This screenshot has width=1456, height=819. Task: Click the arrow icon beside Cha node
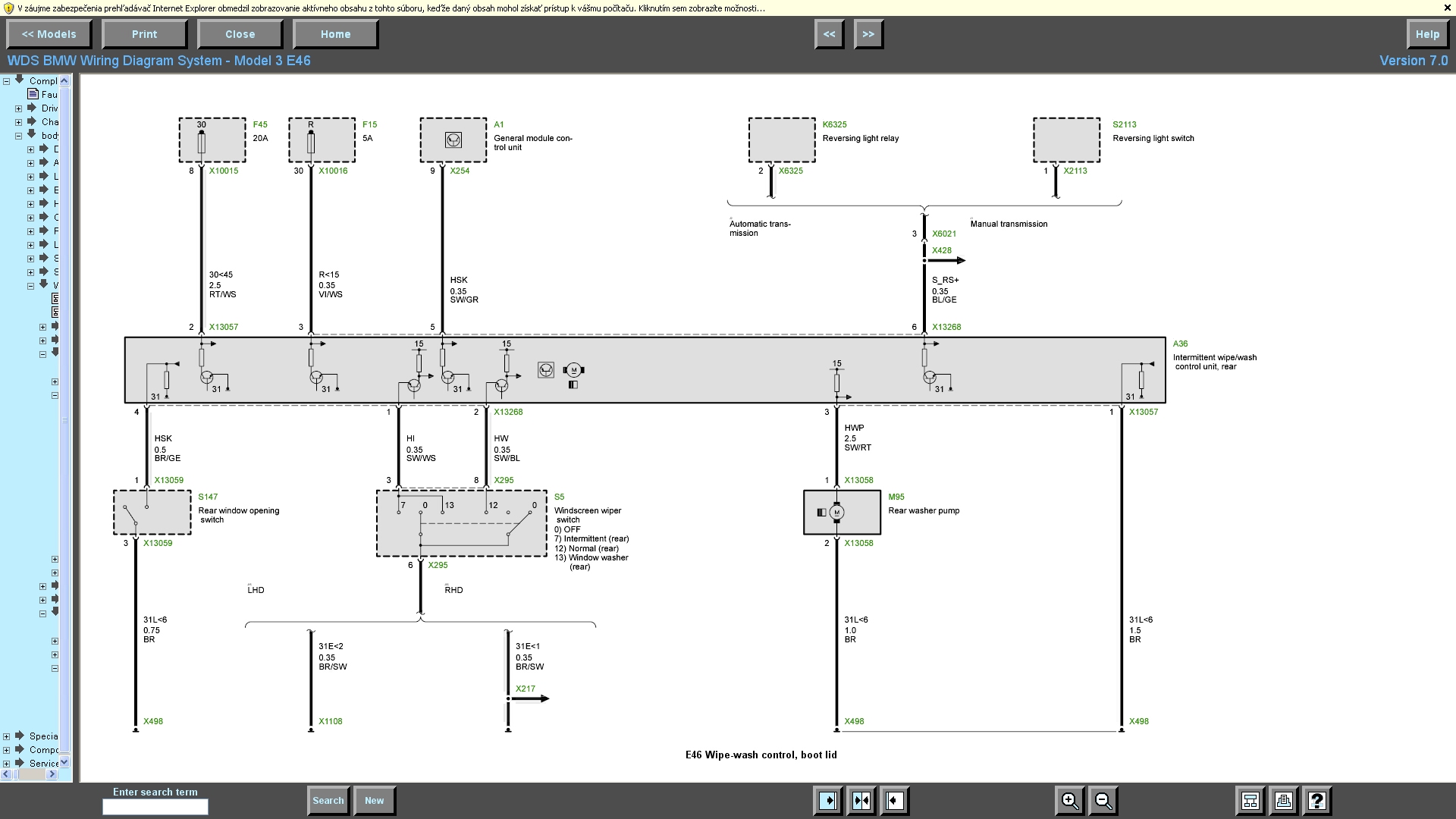click(32, 121)
